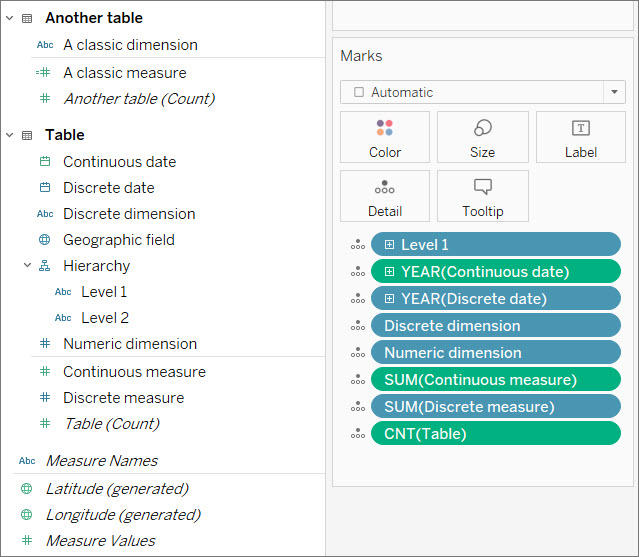Viewport: 639px width, 557px height.
Task: Open the Automatic mark type dropdown
Action: point(614,92)
